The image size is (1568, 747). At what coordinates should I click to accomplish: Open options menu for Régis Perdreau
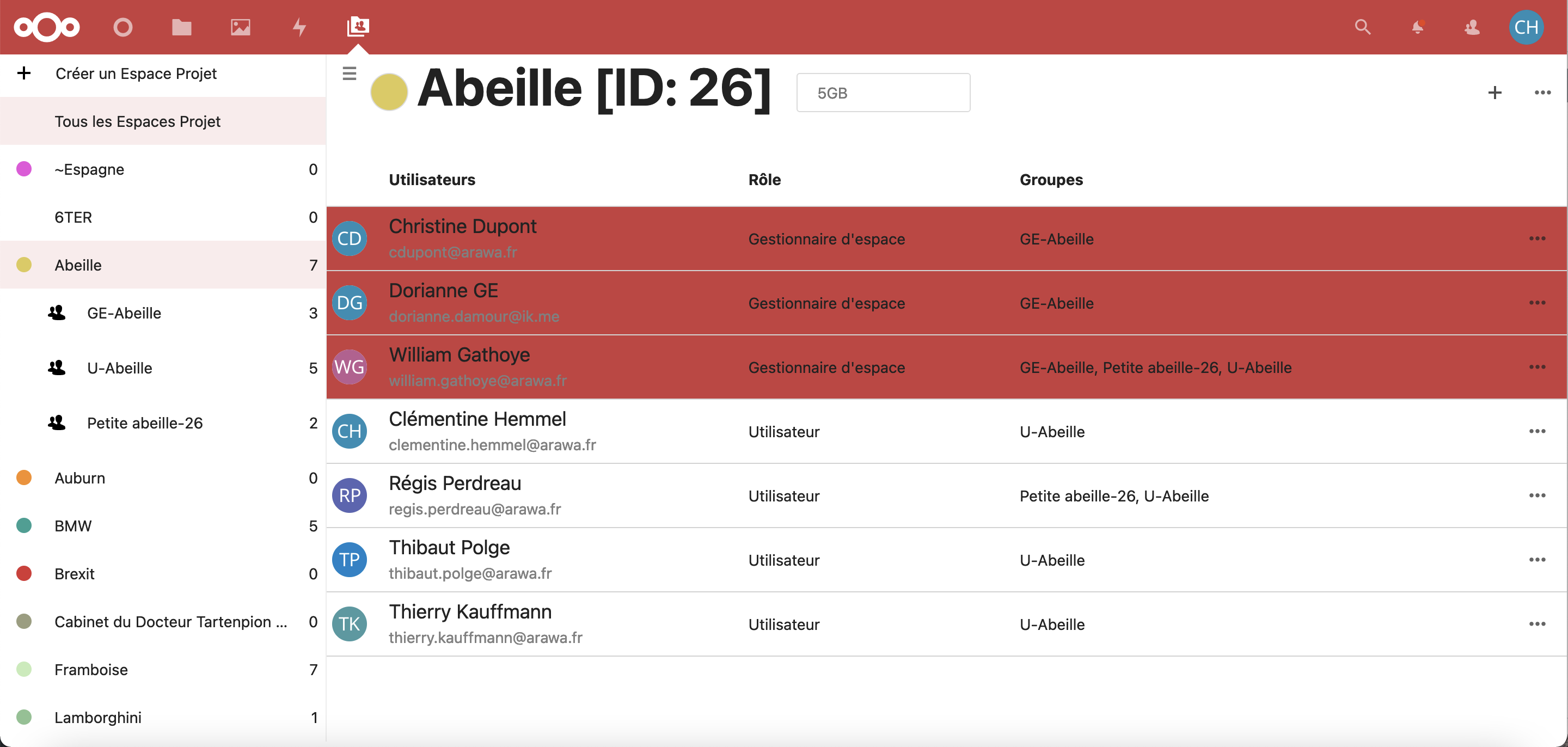1538,495
